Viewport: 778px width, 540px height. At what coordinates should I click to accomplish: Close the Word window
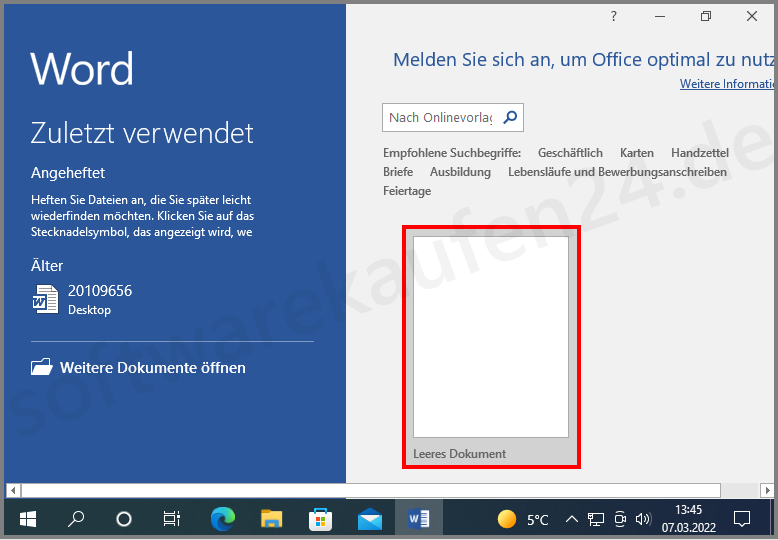click(752, 16)
